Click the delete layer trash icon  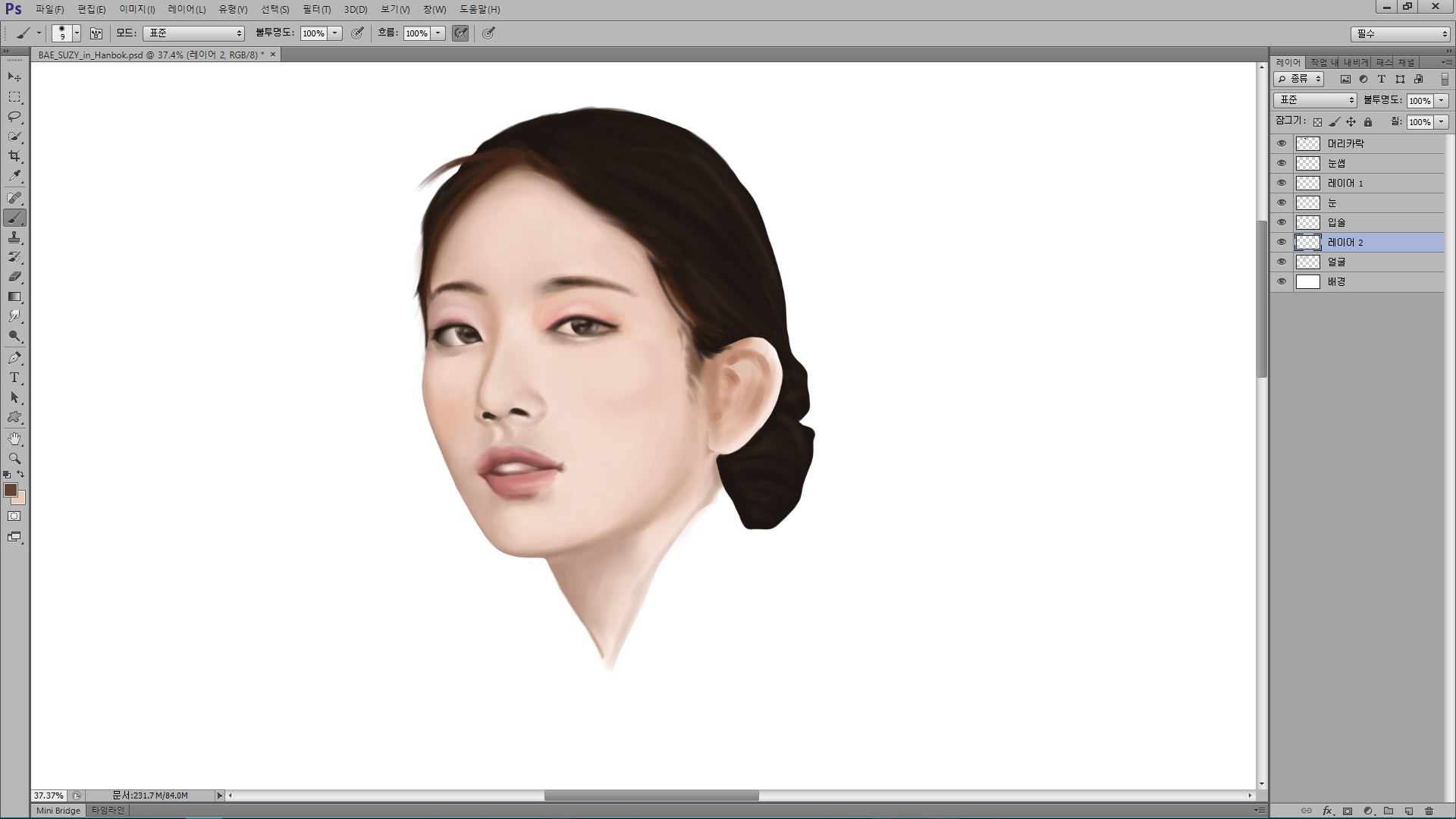click(1429, 811)
